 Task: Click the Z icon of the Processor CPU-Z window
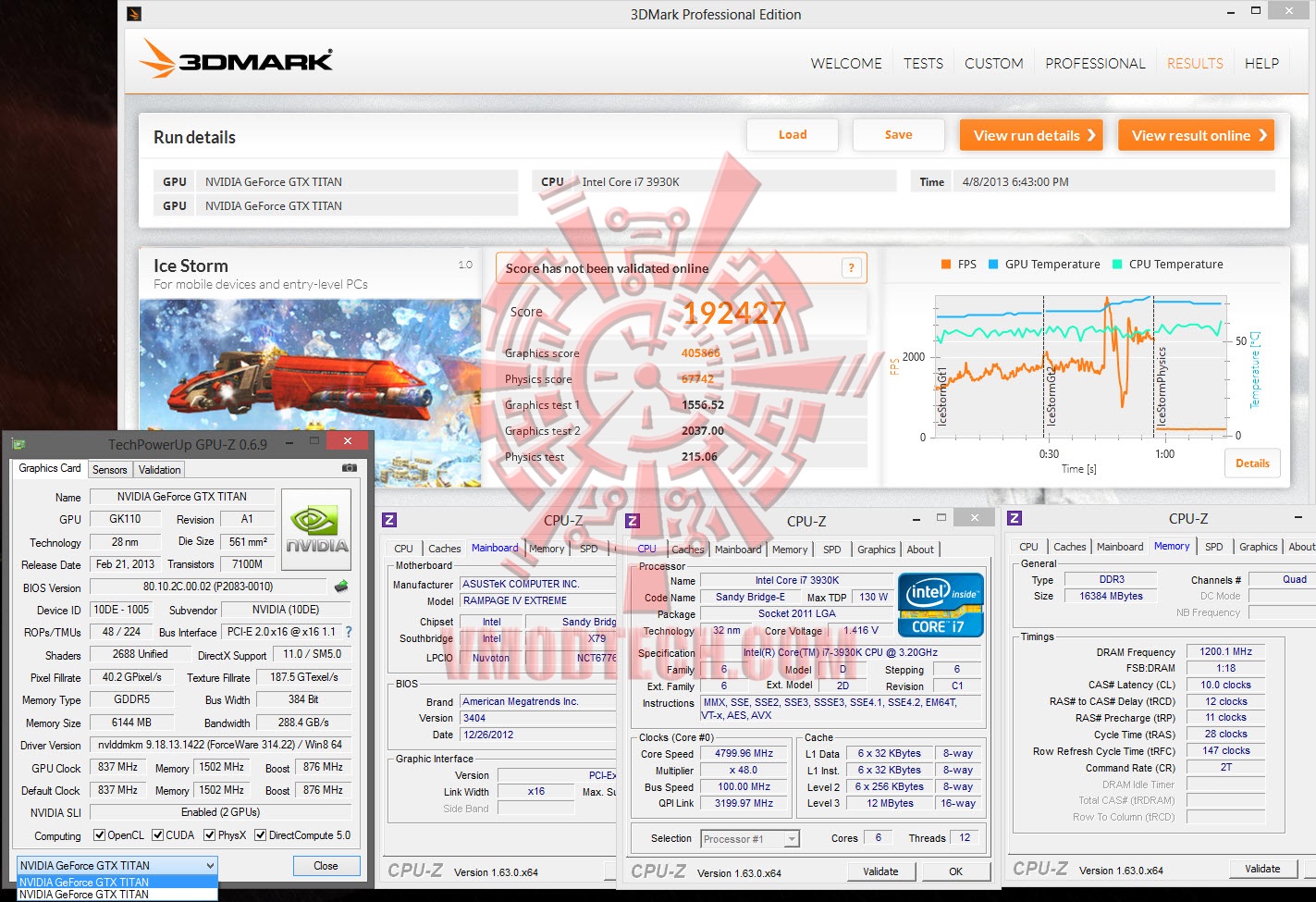point(633,521)
